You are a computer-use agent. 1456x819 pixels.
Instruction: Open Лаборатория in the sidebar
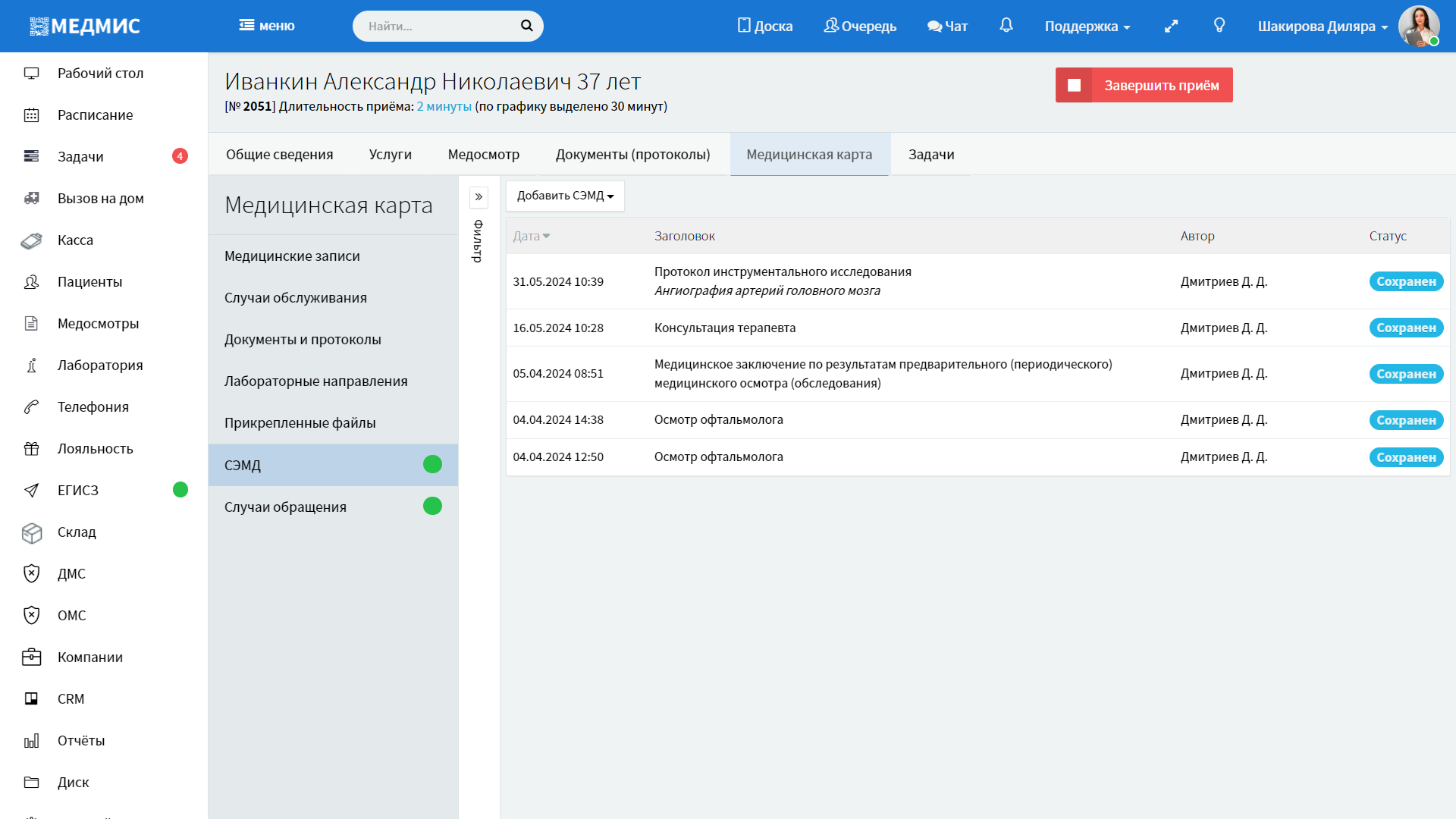pos(99,366)
